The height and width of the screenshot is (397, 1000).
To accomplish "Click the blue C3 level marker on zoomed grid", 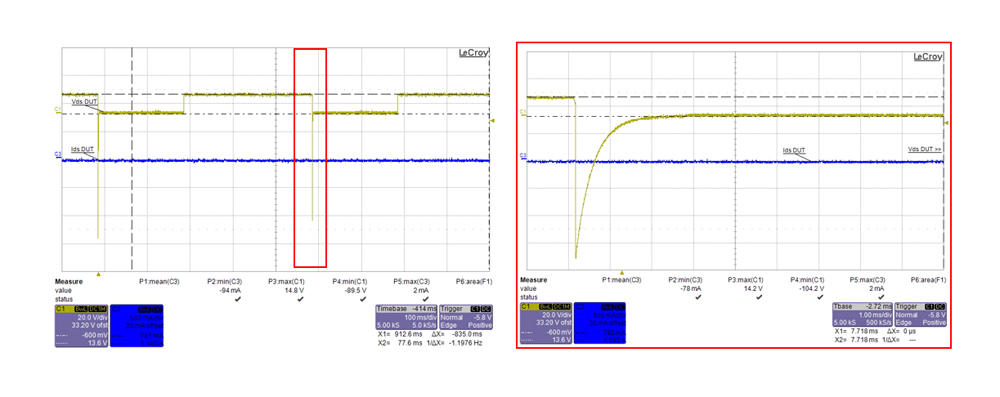I will click(x=523, y=155).
